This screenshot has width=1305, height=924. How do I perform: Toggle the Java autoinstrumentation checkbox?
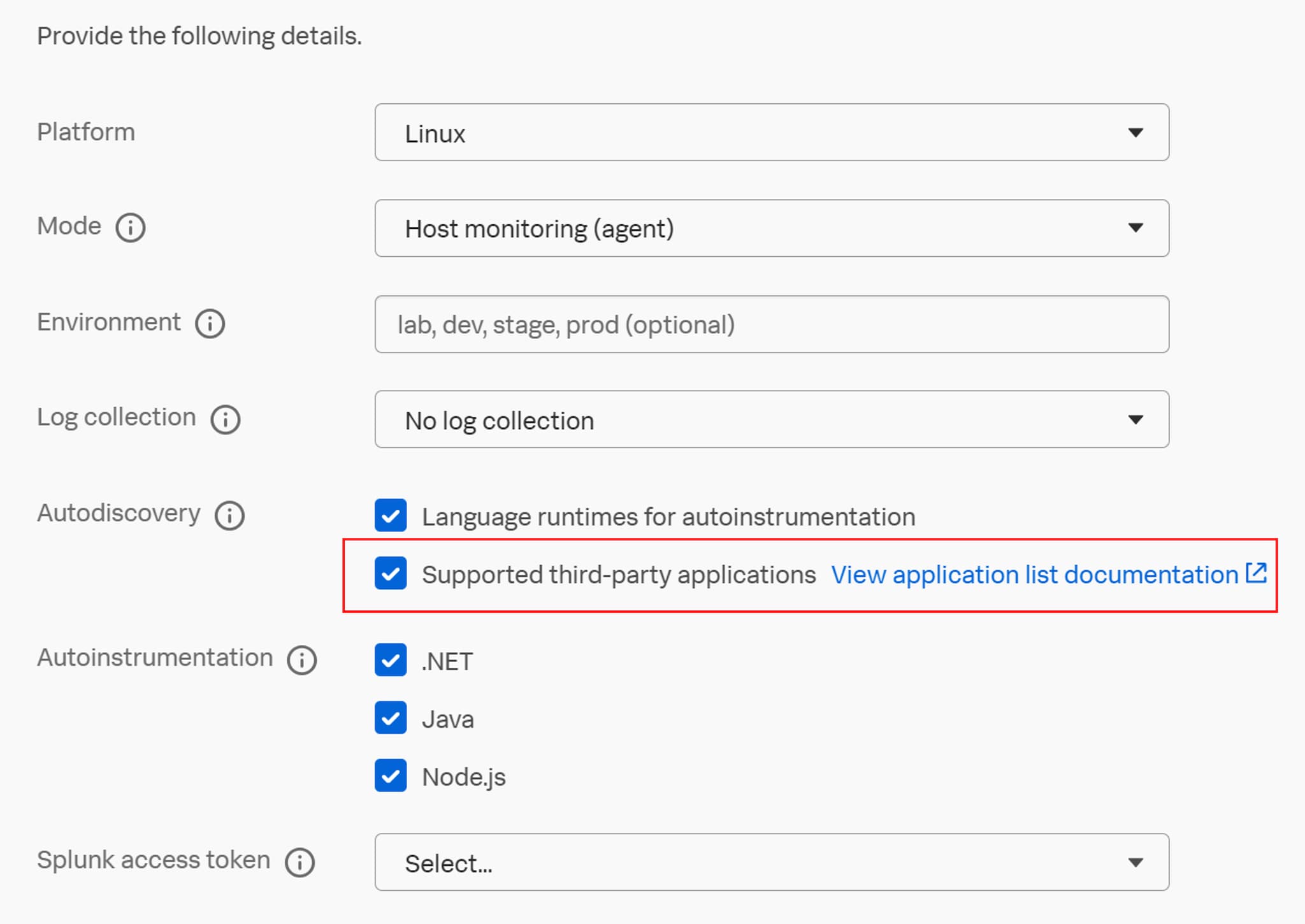pyautogui.click(x=391, y=718)
